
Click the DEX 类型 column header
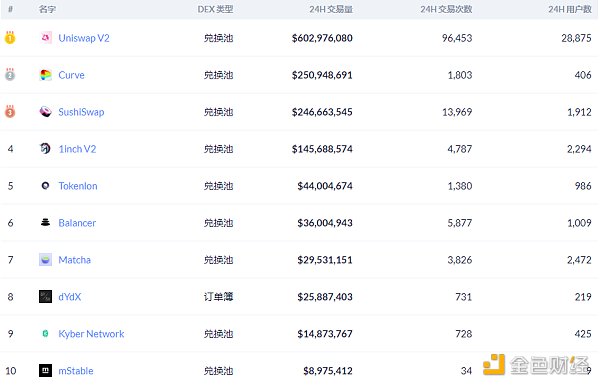[x=215, y=9]
